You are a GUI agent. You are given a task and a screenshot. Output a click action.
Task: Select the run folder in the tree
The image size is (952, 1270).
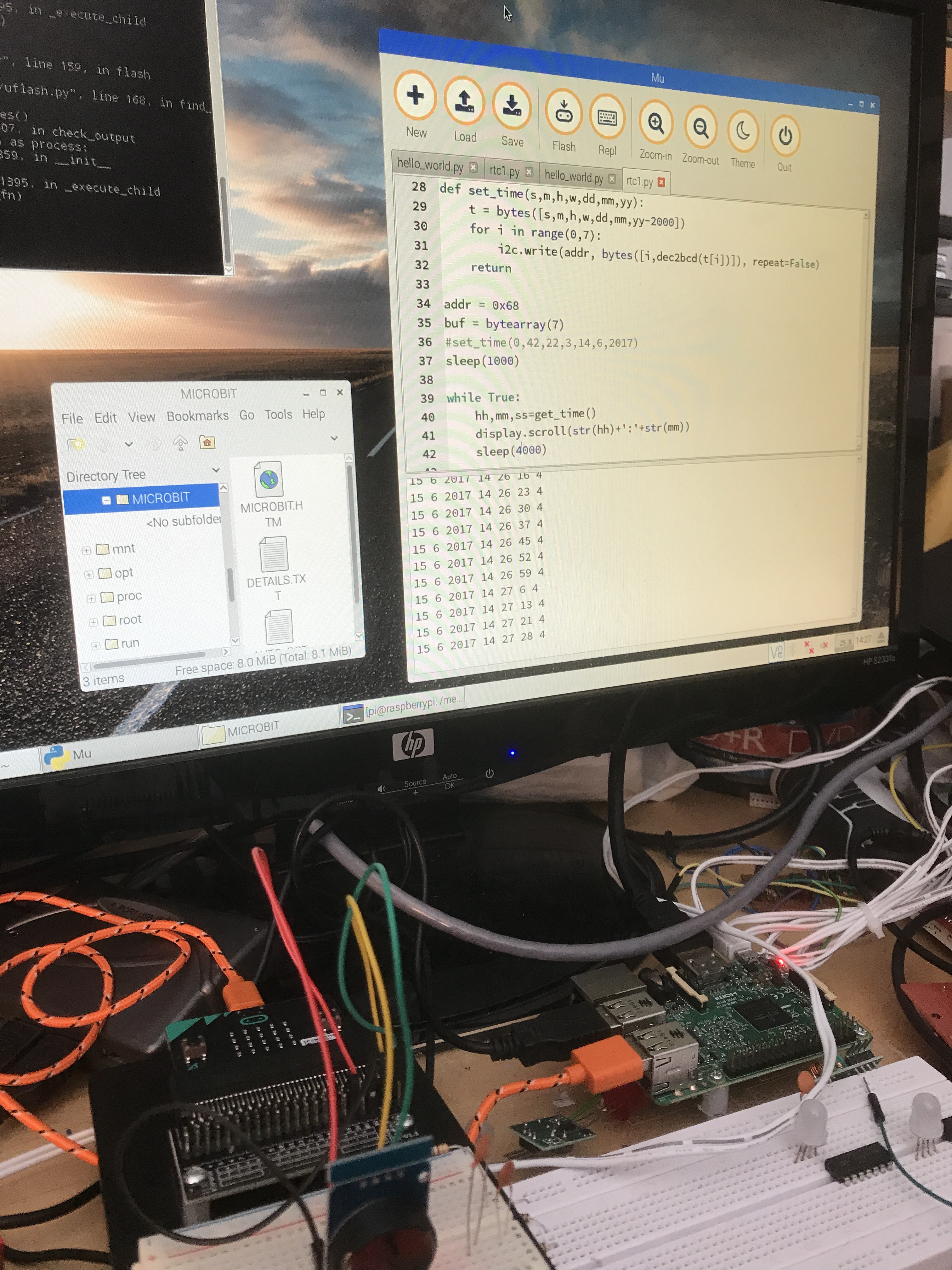pos(123,643)
